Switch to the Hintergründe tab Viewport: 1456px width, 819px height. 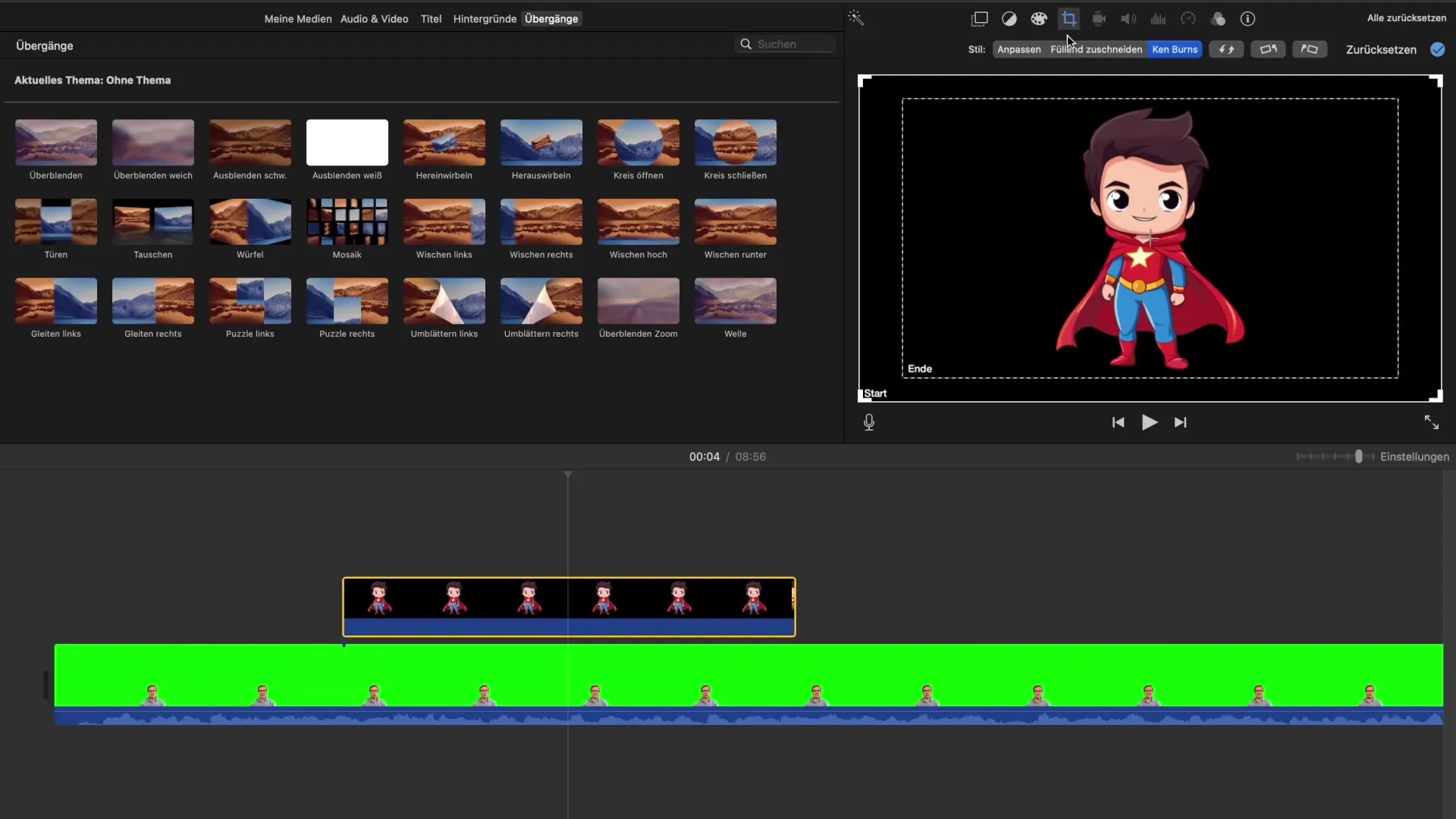(485, 19)
